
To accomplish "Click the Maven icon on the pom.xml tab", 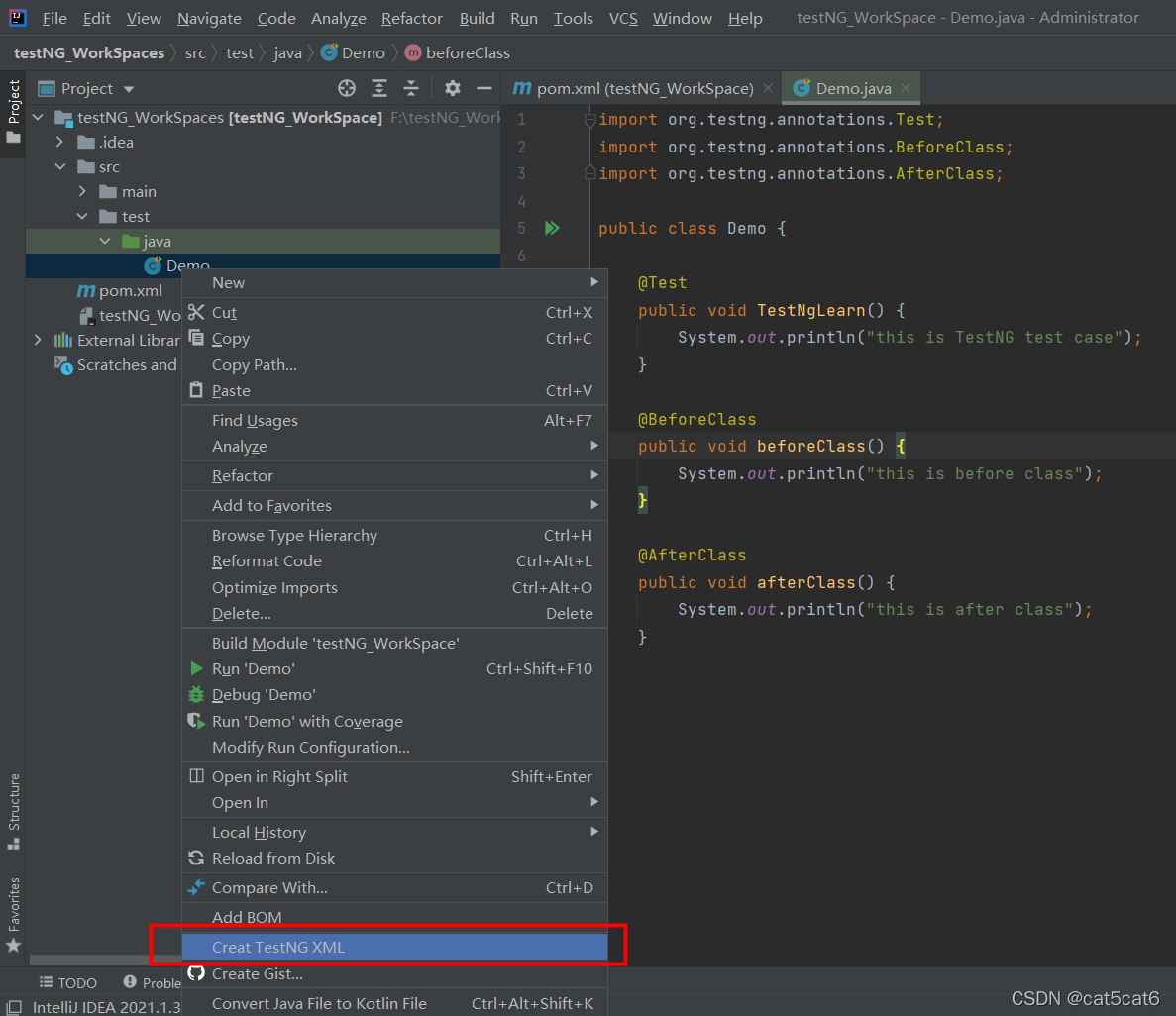I will point(522,88).
